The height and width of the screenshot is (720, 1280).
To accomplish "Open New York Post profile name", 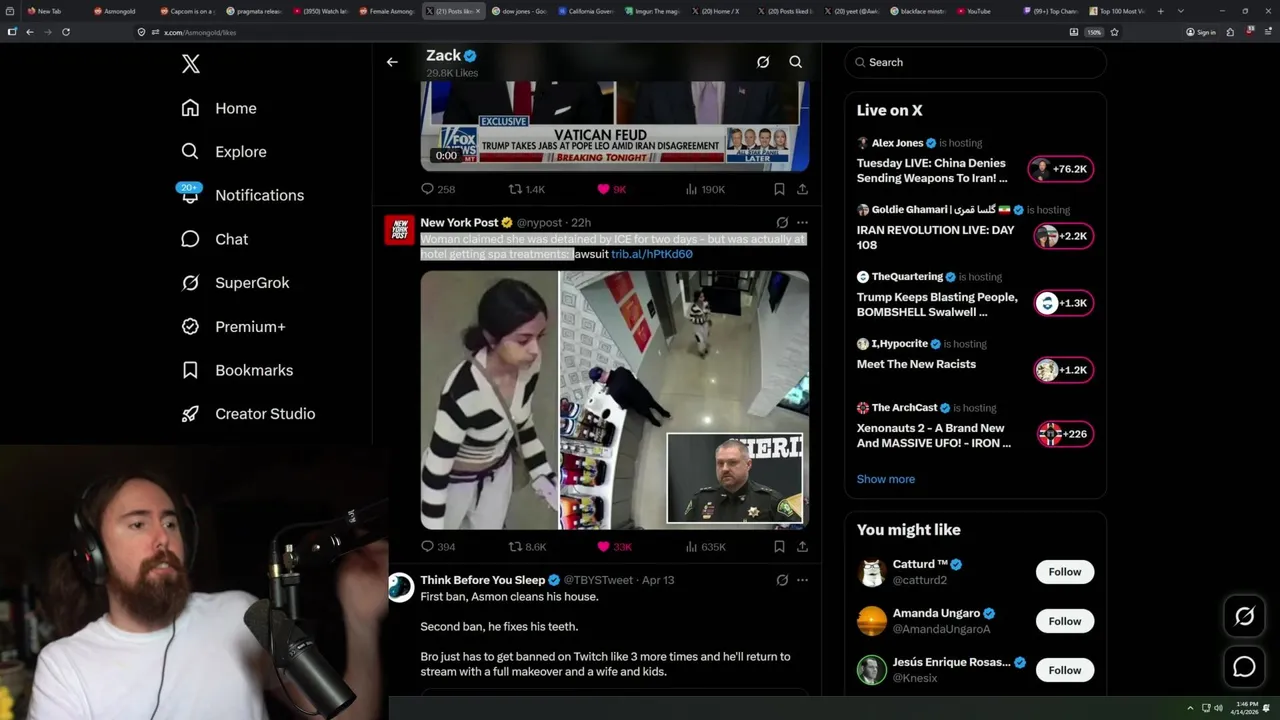I will (x=459, y=222).
